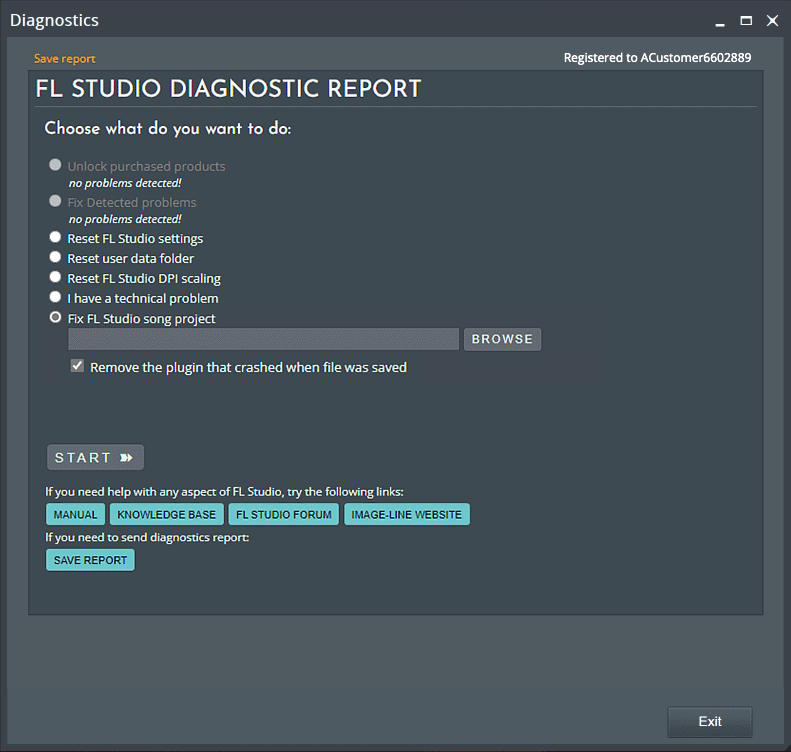Screen dimensions: 791x752
Task: Click the BROWSE button for song project
Action: (x=502, y=339)
